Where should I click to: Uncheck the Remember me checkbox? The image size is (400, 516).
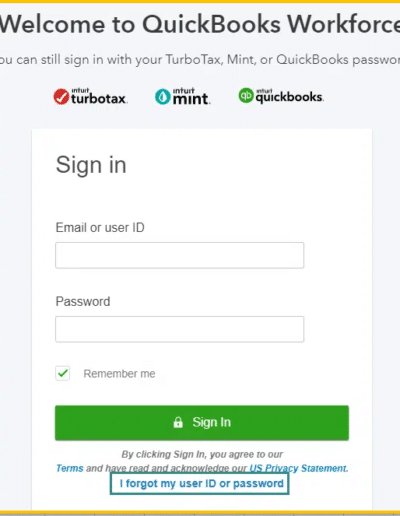pos(63,373)
